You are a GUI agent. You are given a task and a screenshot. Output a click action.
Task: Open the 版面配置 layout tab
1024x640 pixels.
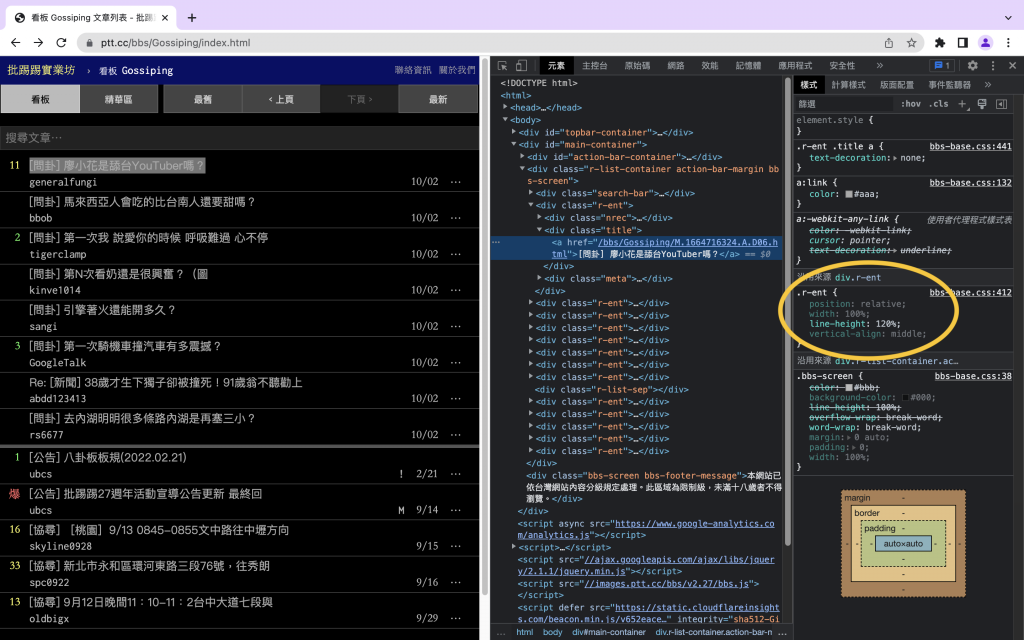click(x=897, y=85)
